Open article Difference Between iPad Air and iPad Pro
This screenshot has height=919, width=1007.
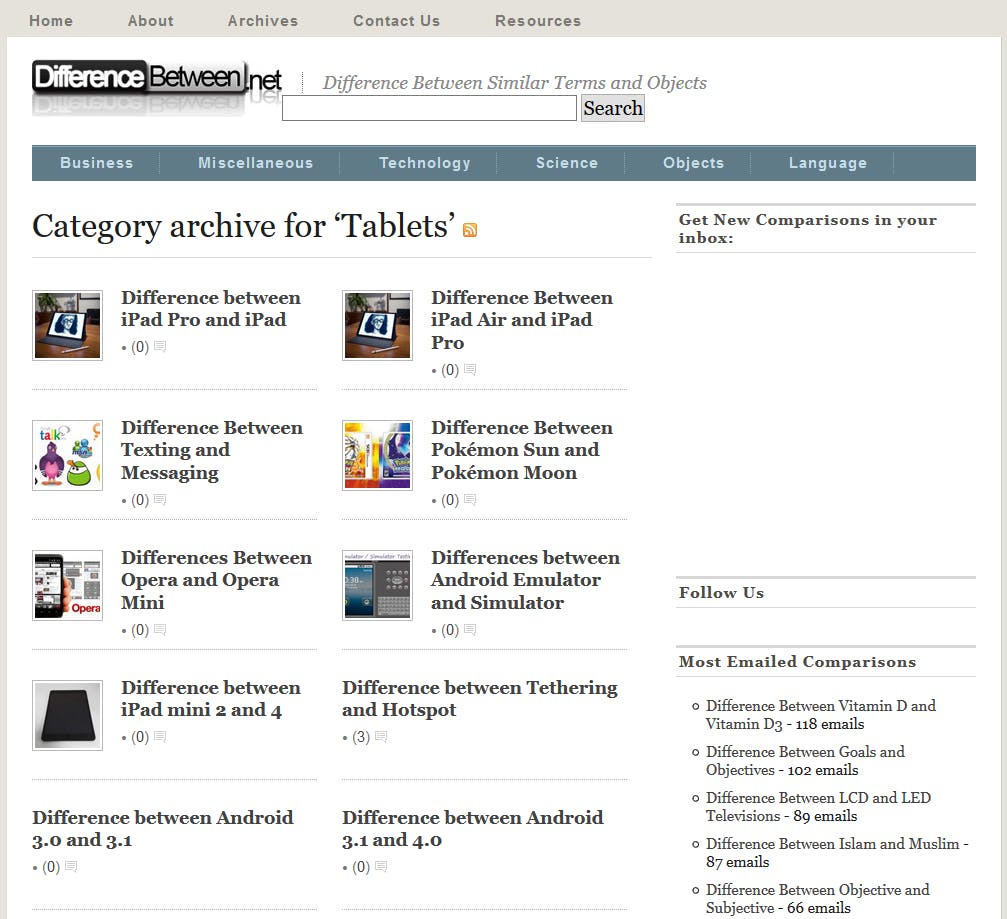[521, 320]
